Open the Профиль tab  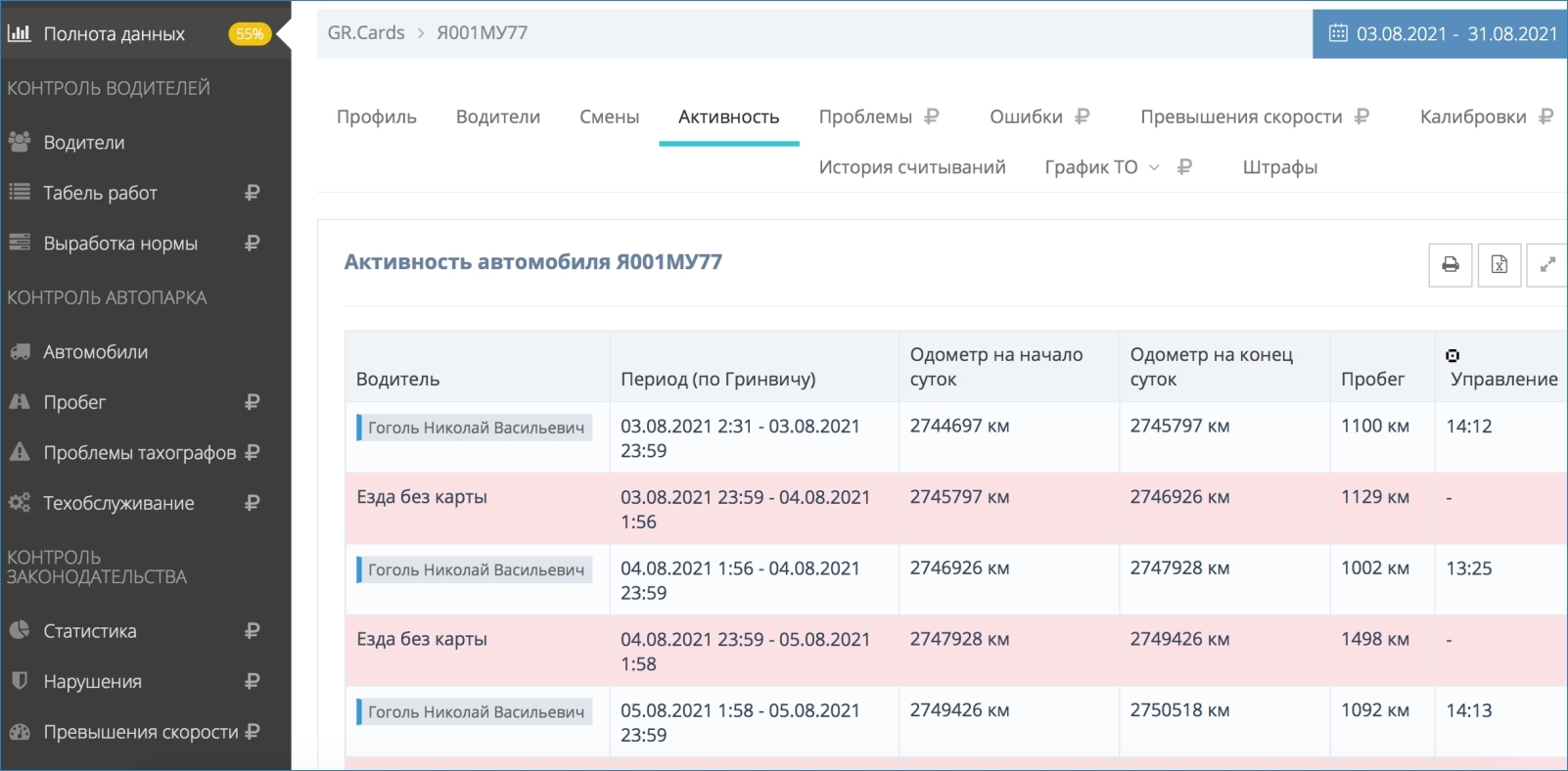377,116
